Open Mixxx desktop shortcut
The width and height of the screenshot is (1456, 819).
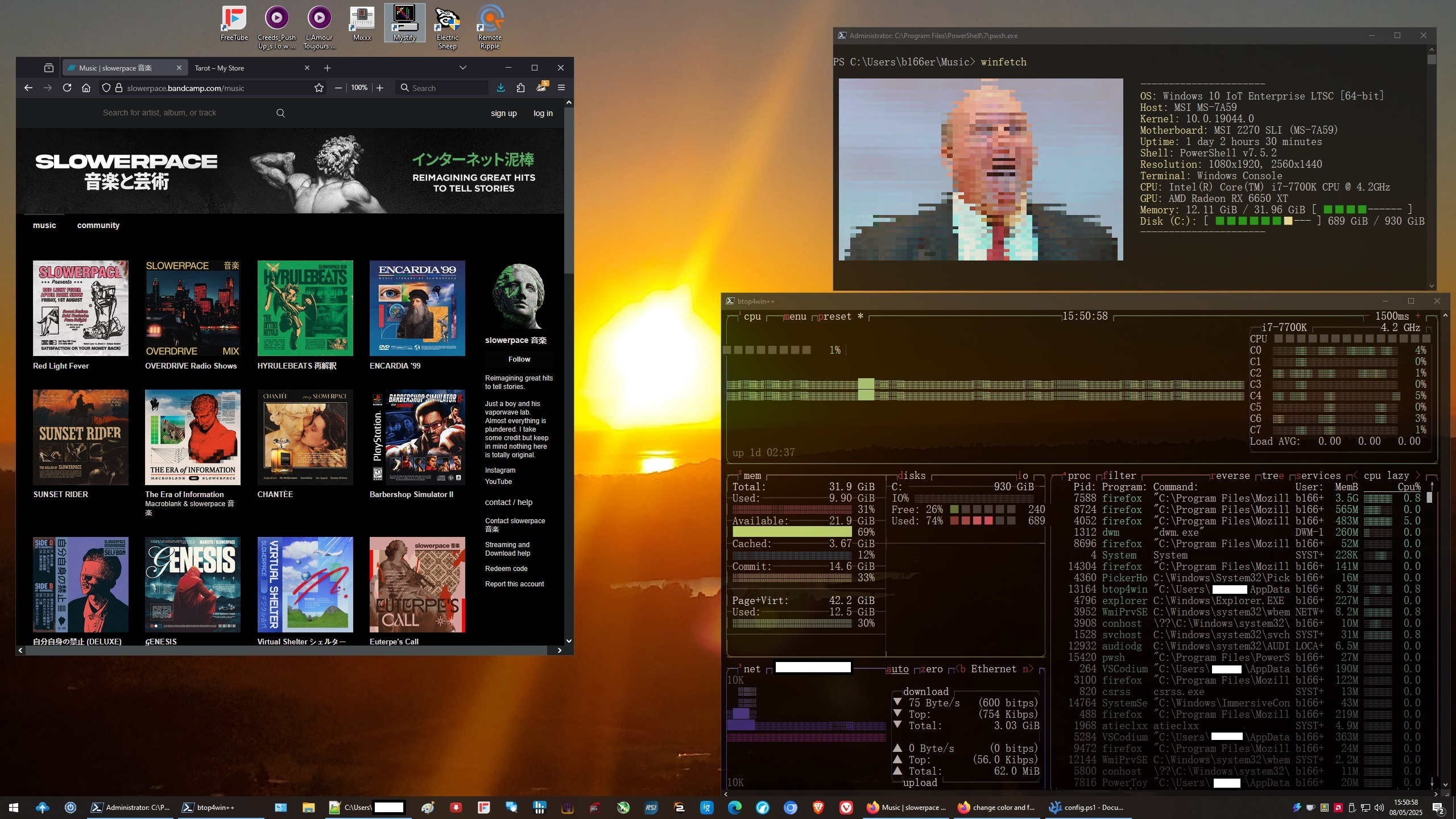[362, 23]
